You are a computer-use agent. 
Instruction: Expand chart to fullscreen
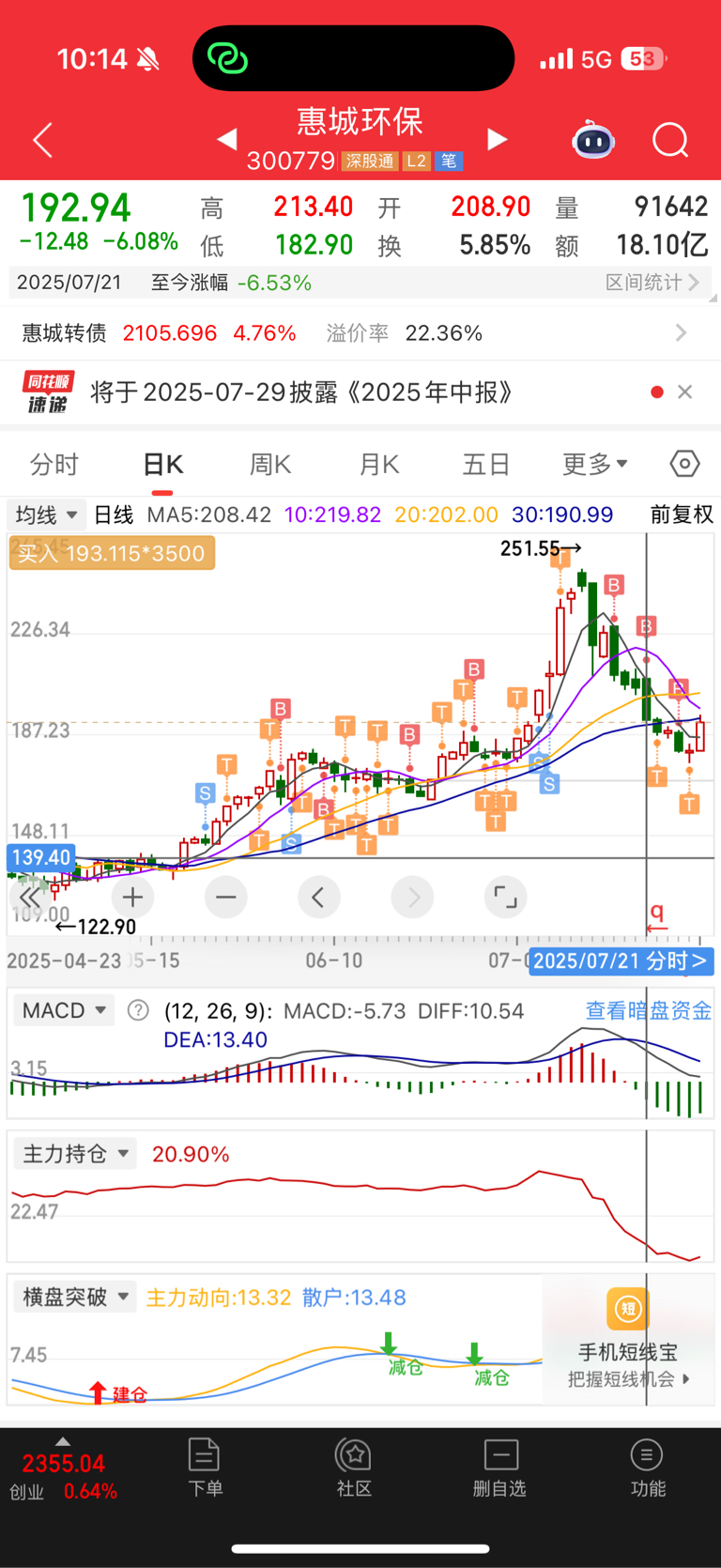click(505, 898)
